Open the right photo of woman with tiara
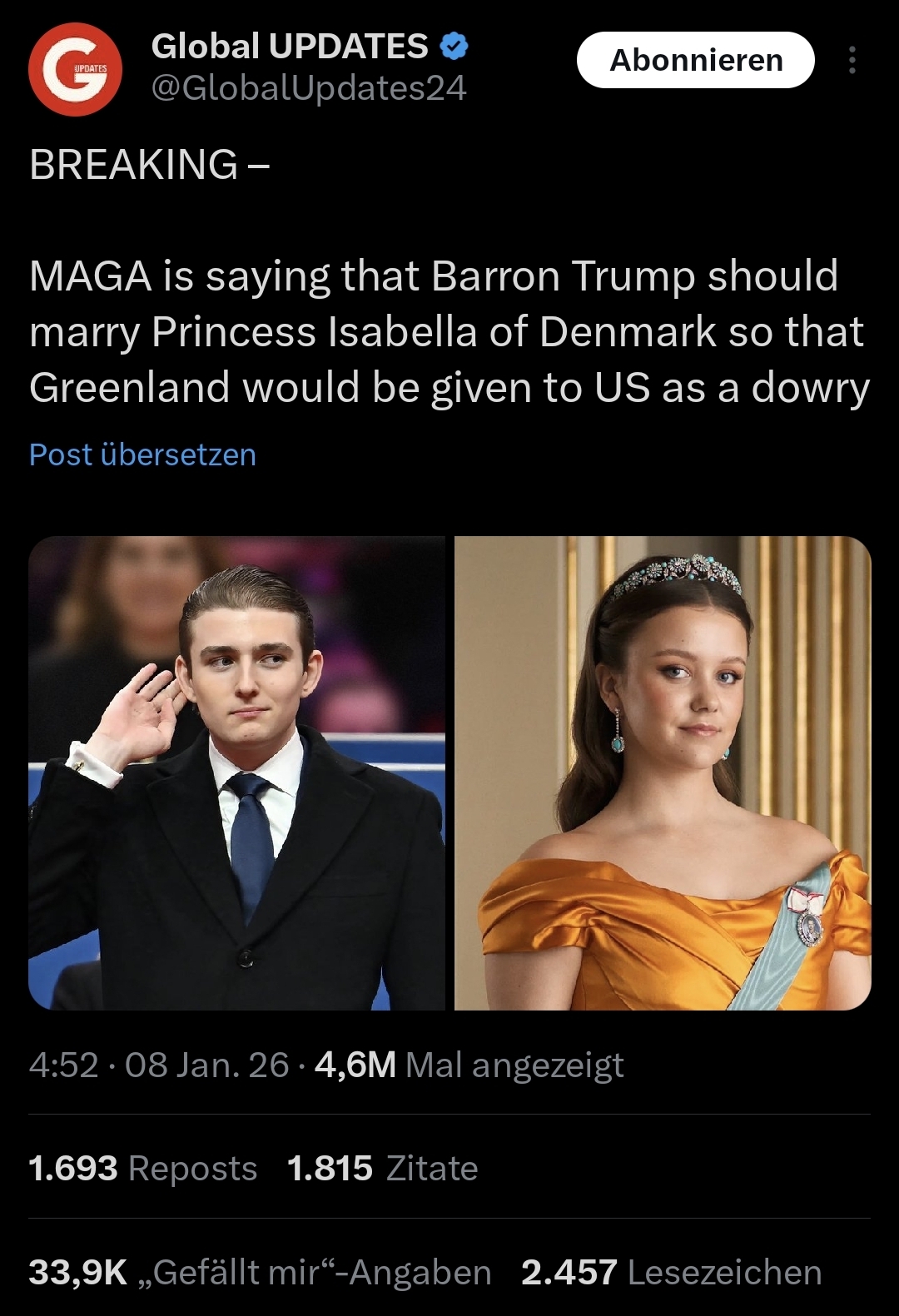 coord(663,773)
